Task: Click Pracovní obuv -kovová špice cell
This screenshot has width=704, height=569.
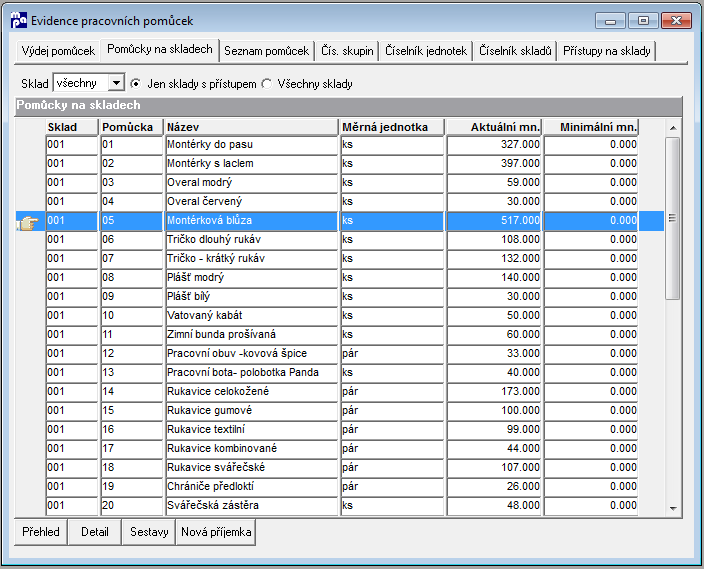Action: point(251,353)
